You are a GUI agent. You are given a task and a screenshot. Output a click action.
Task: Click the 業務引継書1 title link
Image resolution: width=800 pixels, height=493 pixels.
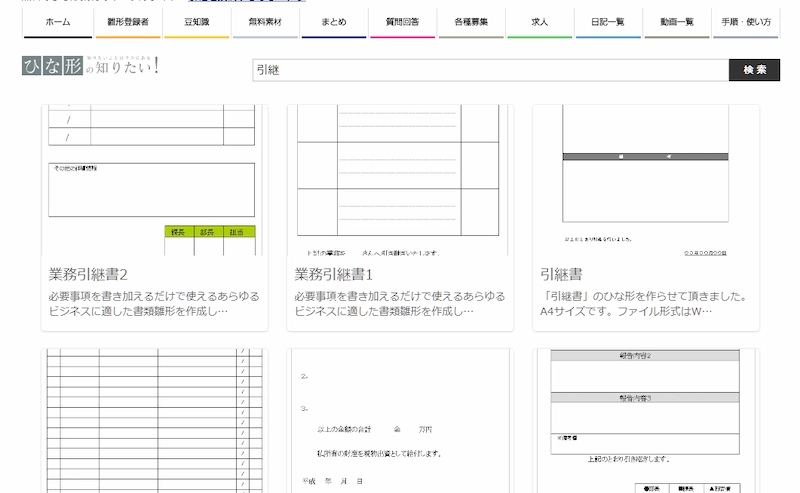(x=333, y=274)
